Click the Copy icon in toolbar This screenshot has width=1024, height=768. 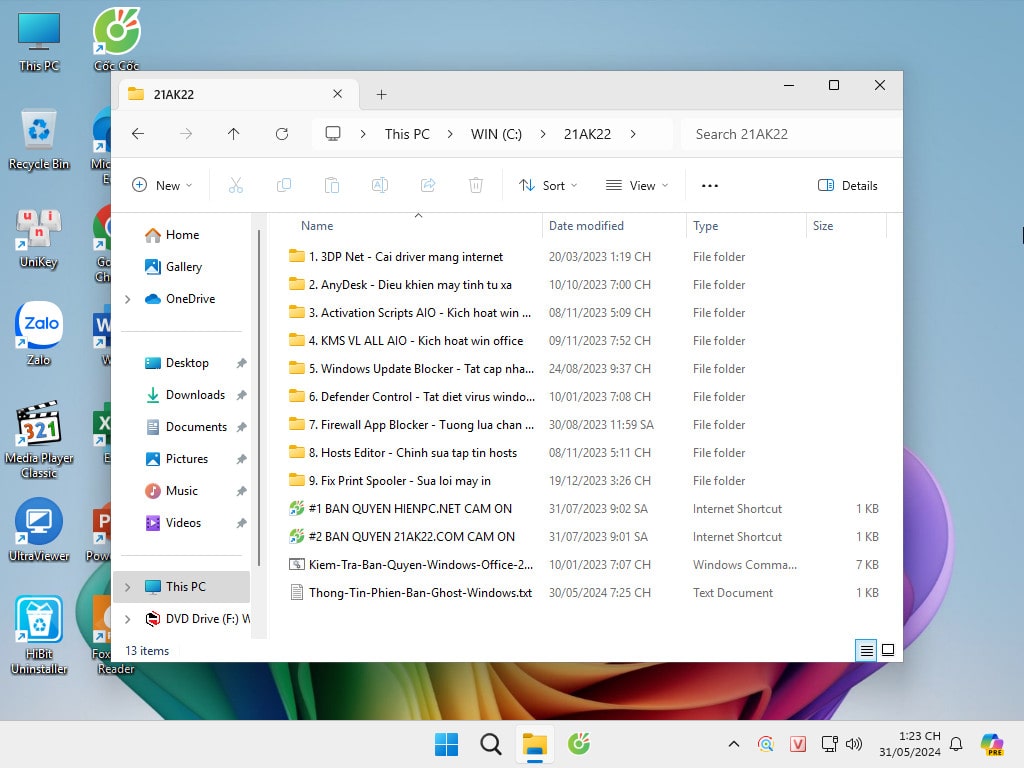(283, 185)
